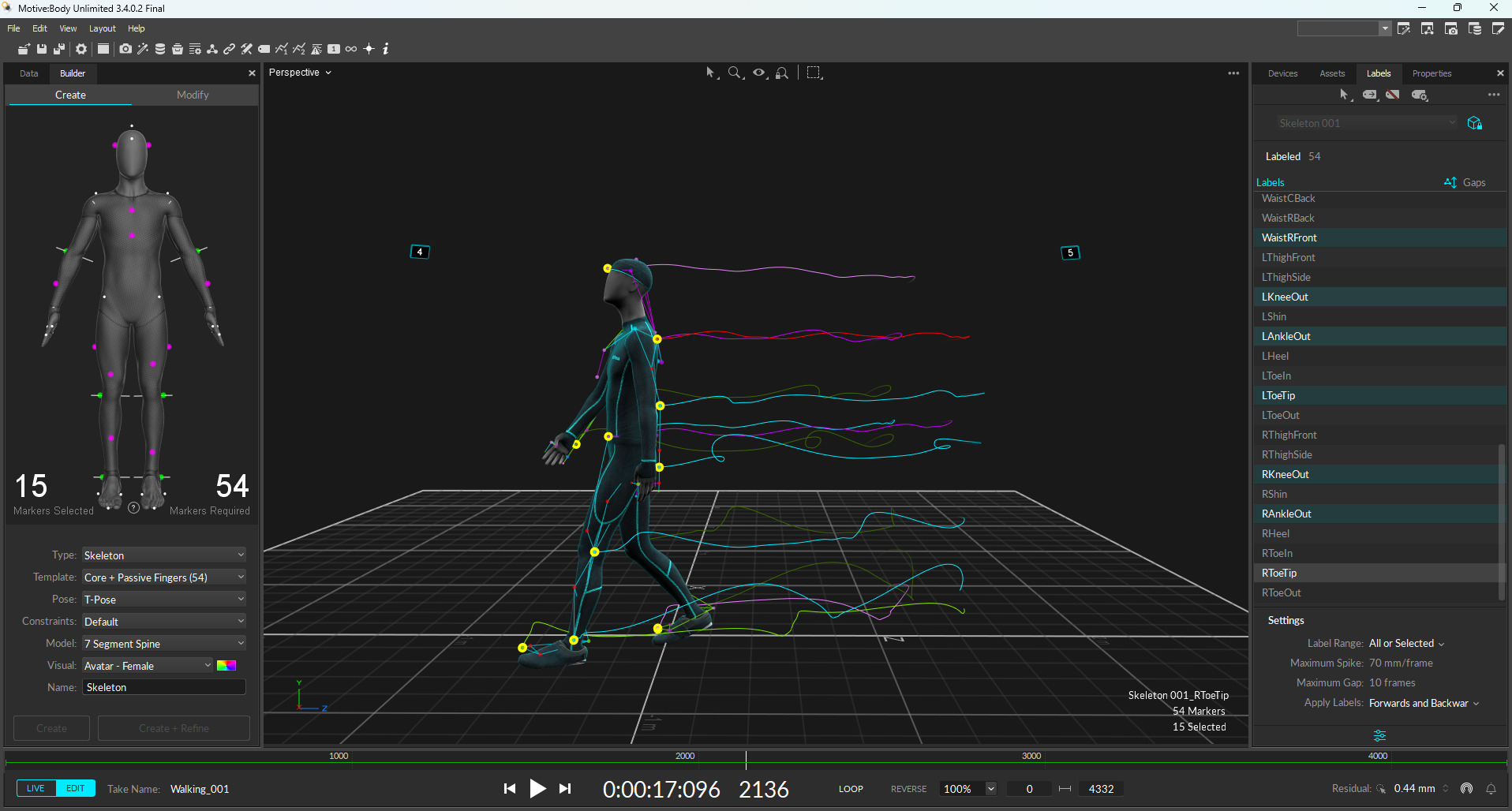Select the zoom magnifier tool in the viewport
This screenshot has height=811, width=1512.
pyautogui.click(x=735, y=73)
